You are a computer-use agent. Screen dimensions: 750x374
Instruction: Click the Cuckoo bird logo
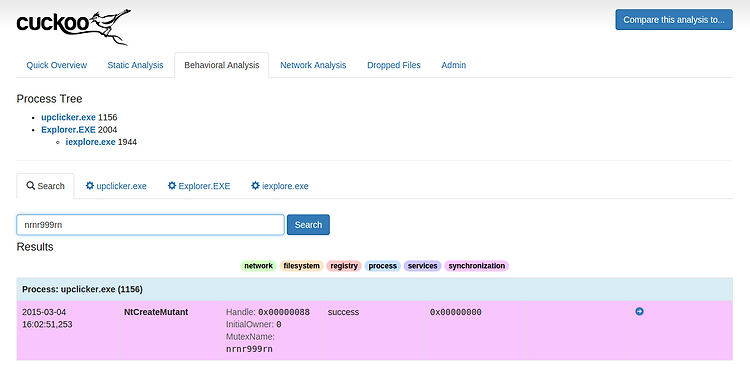pos(74,26)
